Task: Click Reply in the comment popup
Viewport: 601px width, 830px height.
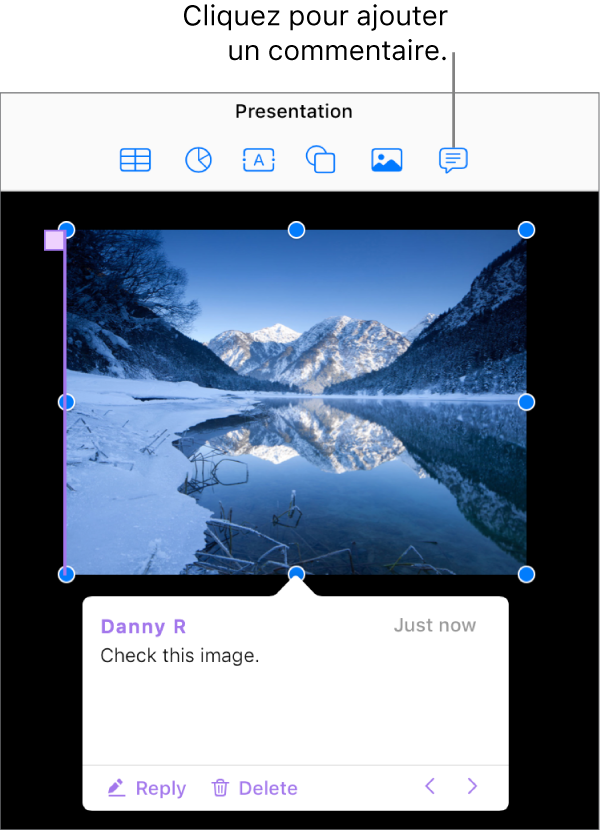Action: (x=147, y=788)
